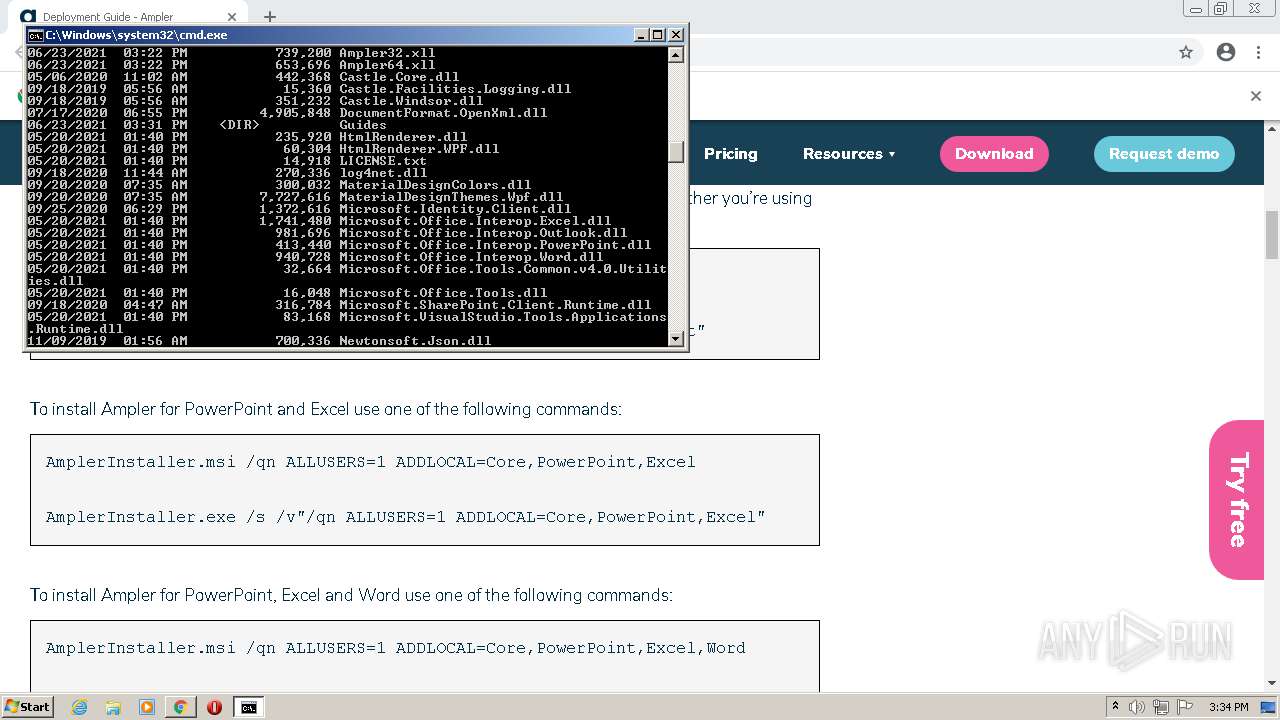Expand the Resources dropdown menu

[x=849, y=154]
